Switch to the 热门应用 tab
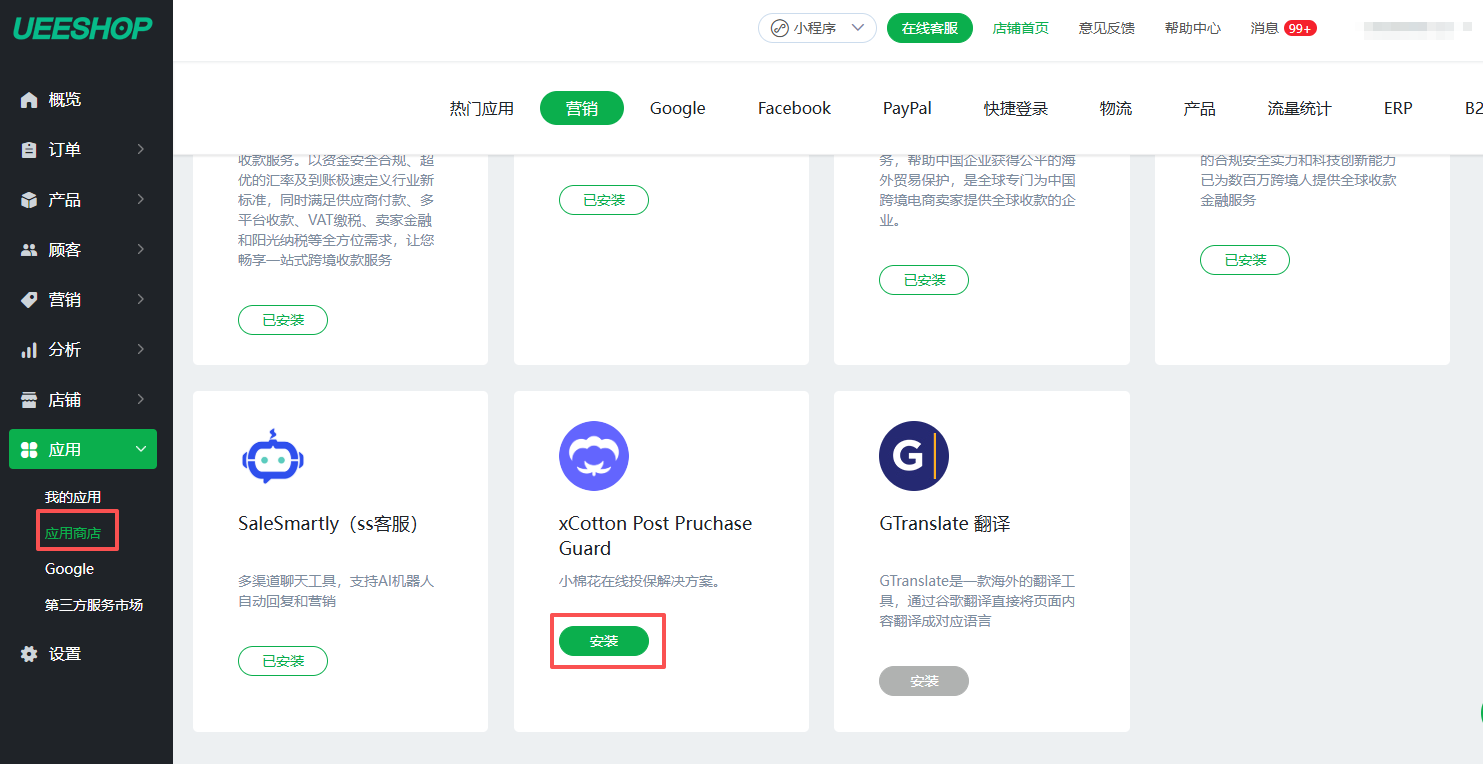The image size is (1483, 764). pyautogui.click(x=481, y=108)
